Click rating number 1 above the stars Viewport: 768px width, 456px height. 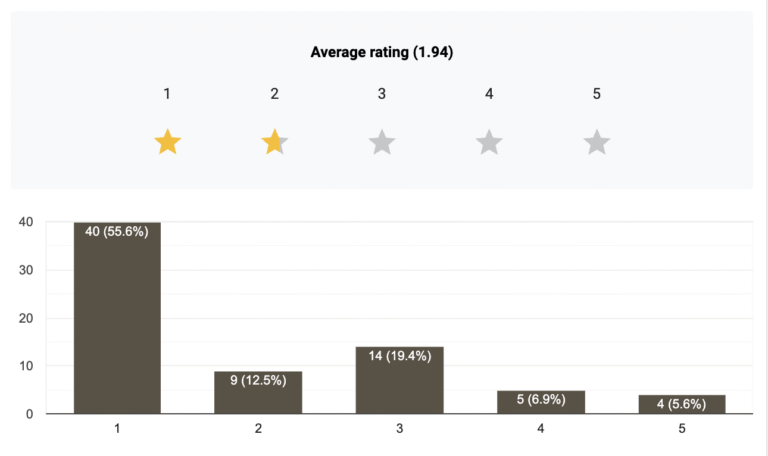point(167,94)
